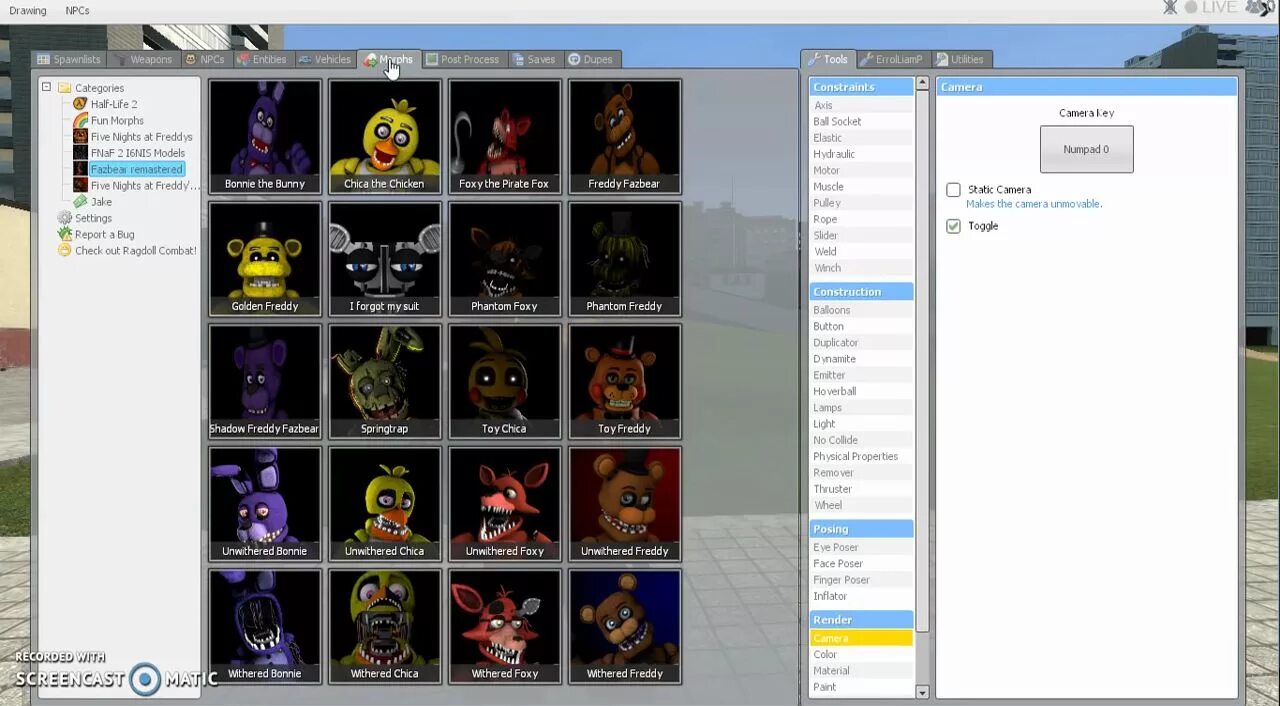The image size is (1280, 706).
Task: Switch to the Spawnlists tab
Action: (69, 59)
